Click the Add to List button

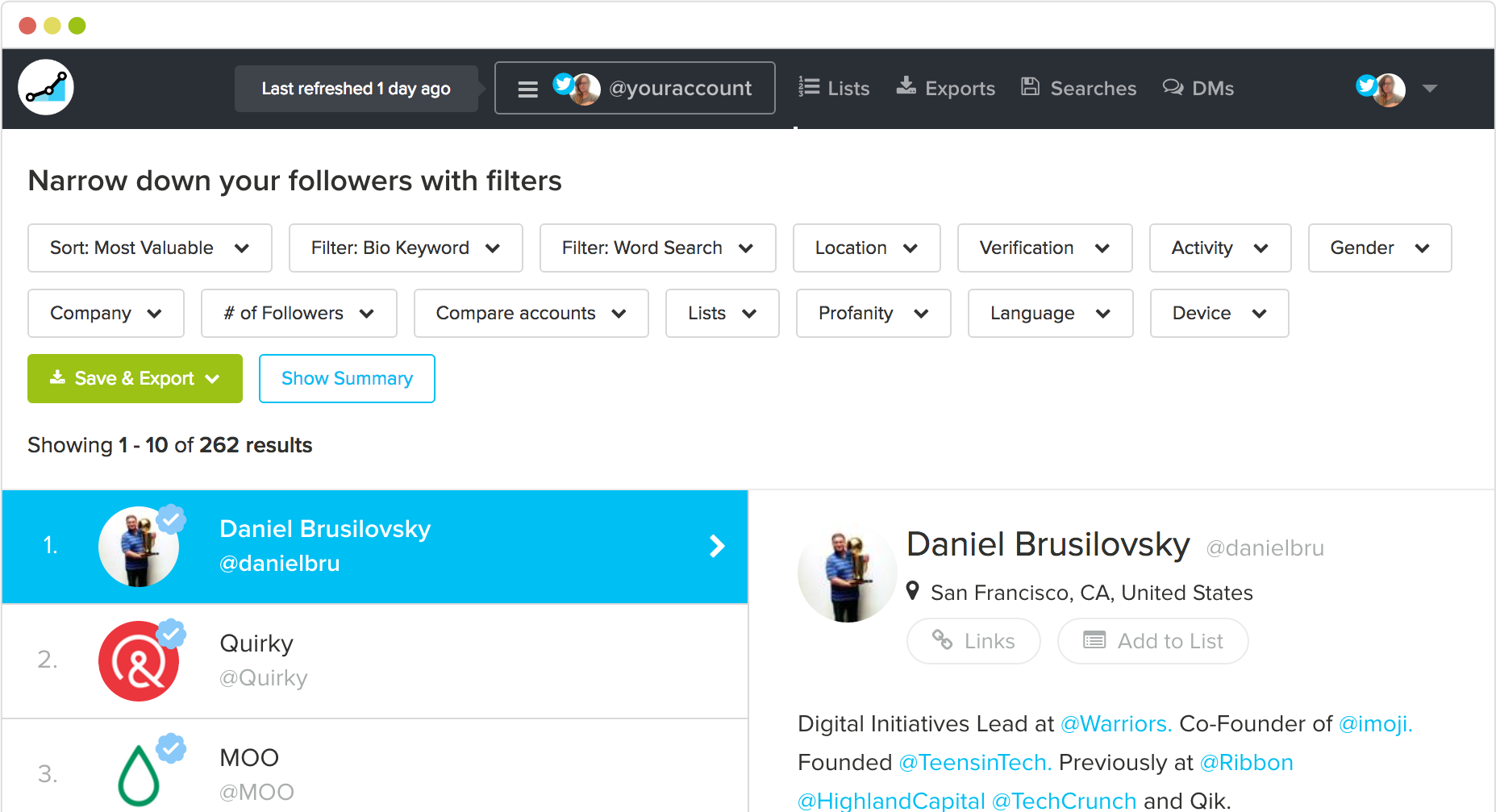[x=1152, y=641]
